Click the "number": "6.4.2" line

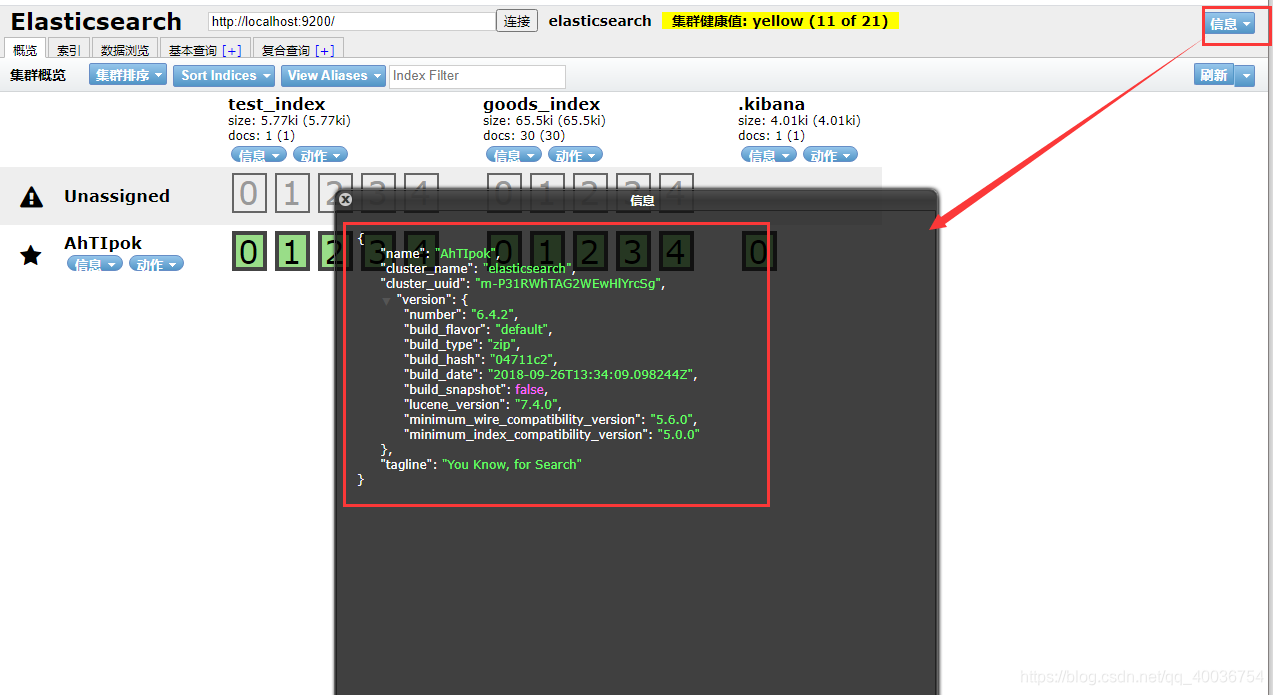[x=459, y=314]
